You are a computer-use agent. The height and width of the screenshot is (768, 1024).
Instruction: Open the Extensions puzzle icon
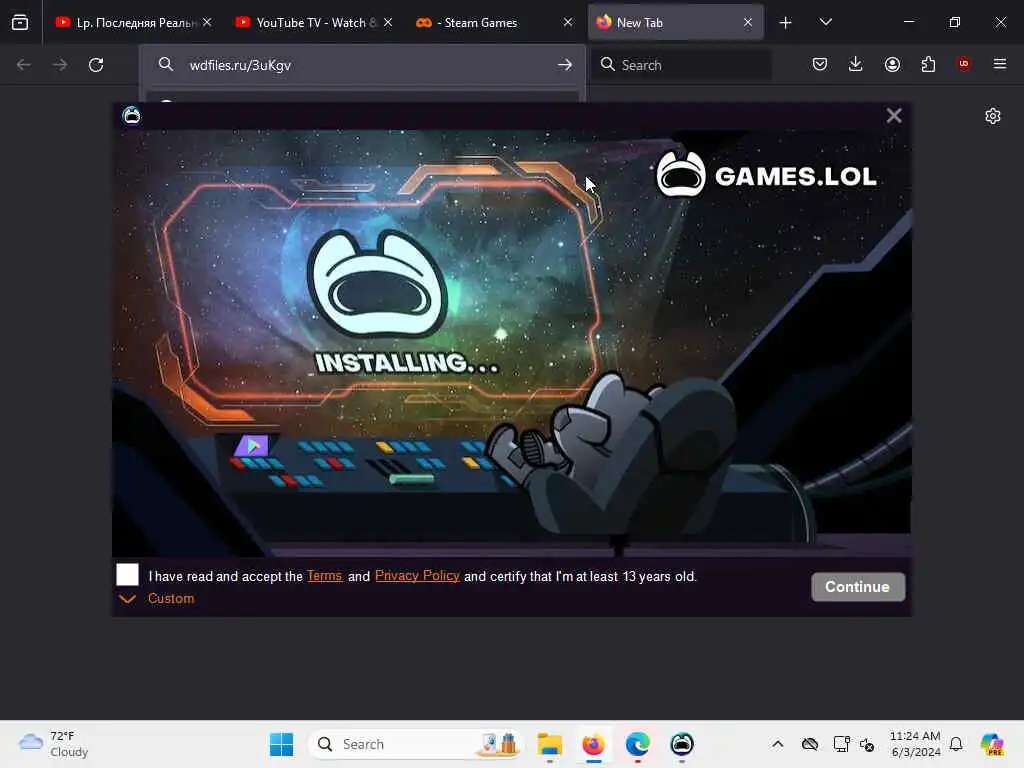pos(928,64)
